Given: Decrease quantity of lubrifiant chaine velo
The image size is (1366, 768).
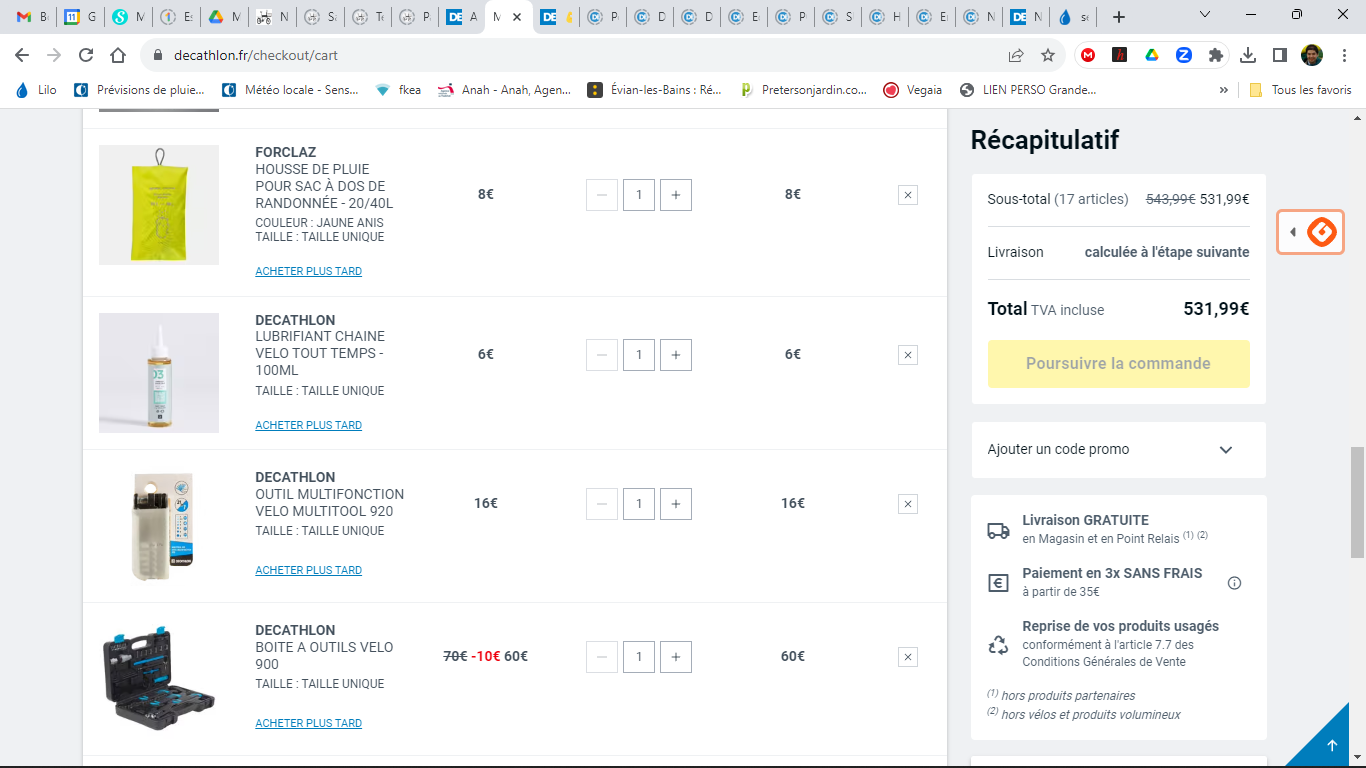Looking at the screenshot, I should point(601,355).
